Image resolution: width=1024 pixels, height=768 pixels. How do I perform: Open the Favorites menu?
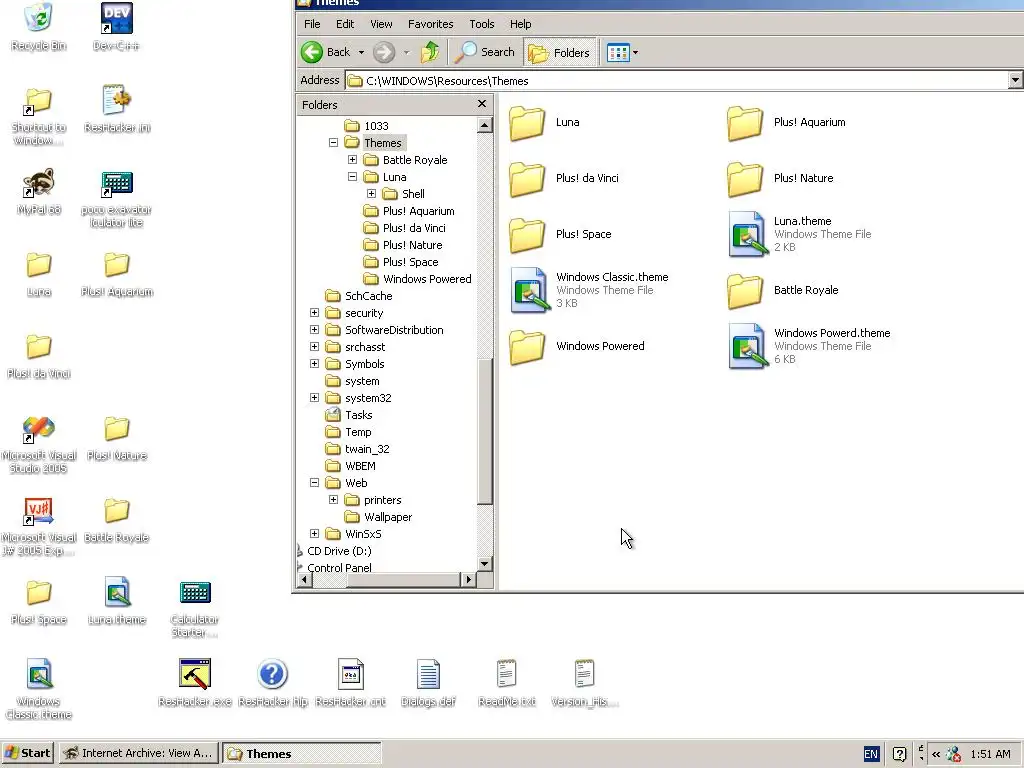430,24
